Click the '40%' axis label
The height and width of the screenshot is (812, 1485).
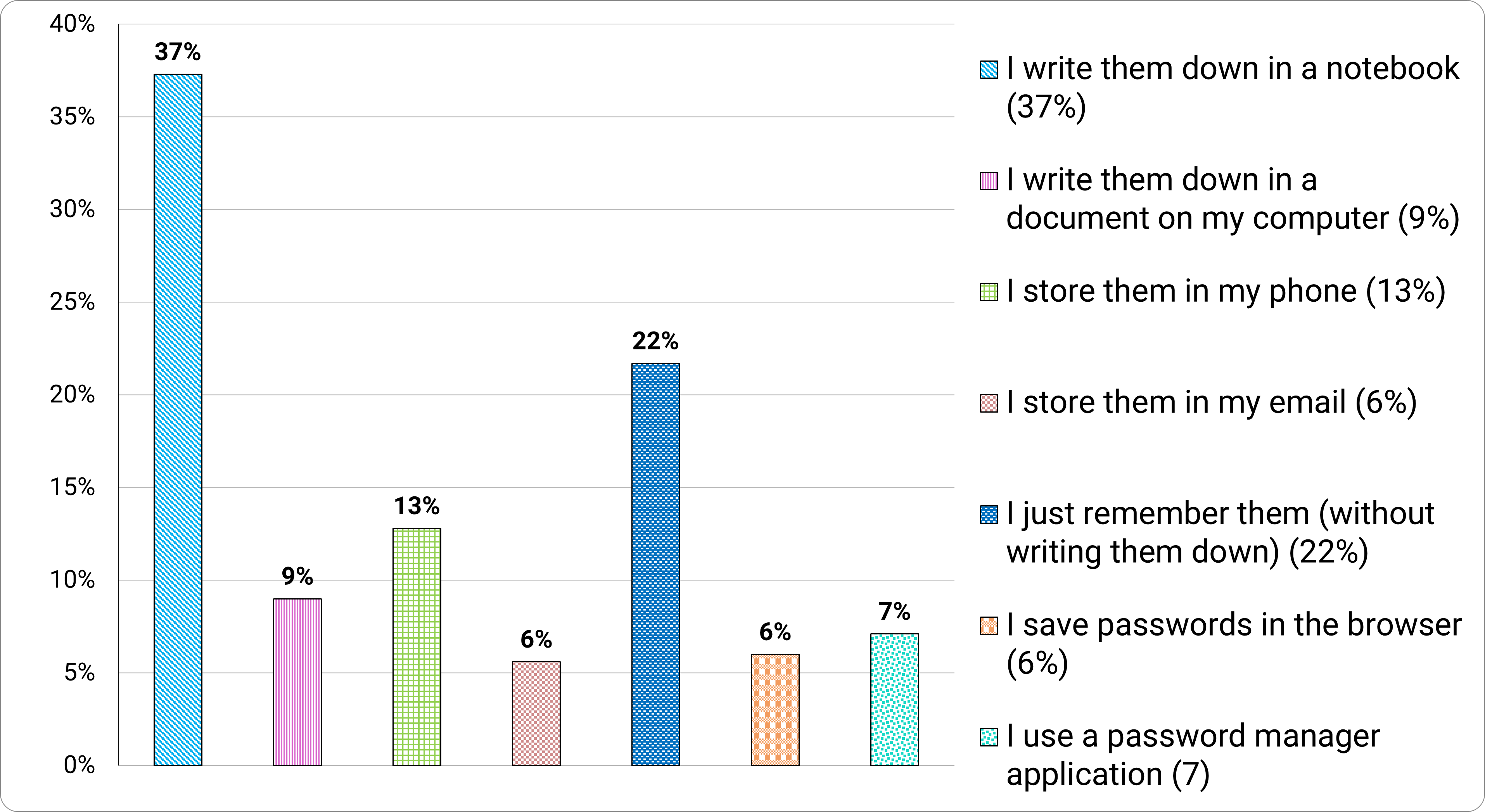coord(73,24)
